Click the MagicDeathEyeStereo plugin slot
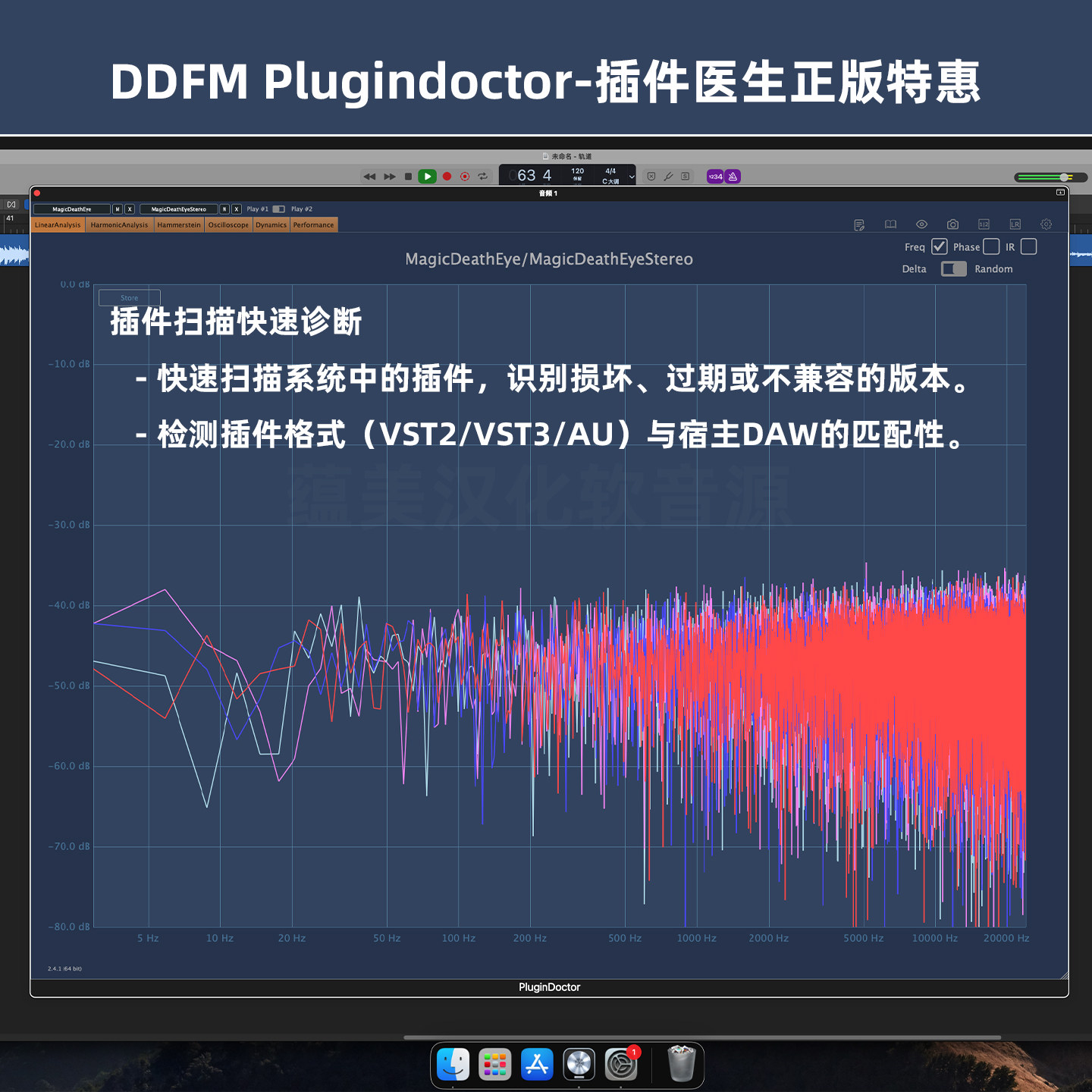The width and height of the screenshot is (1092, 1092). click(179, 209)
